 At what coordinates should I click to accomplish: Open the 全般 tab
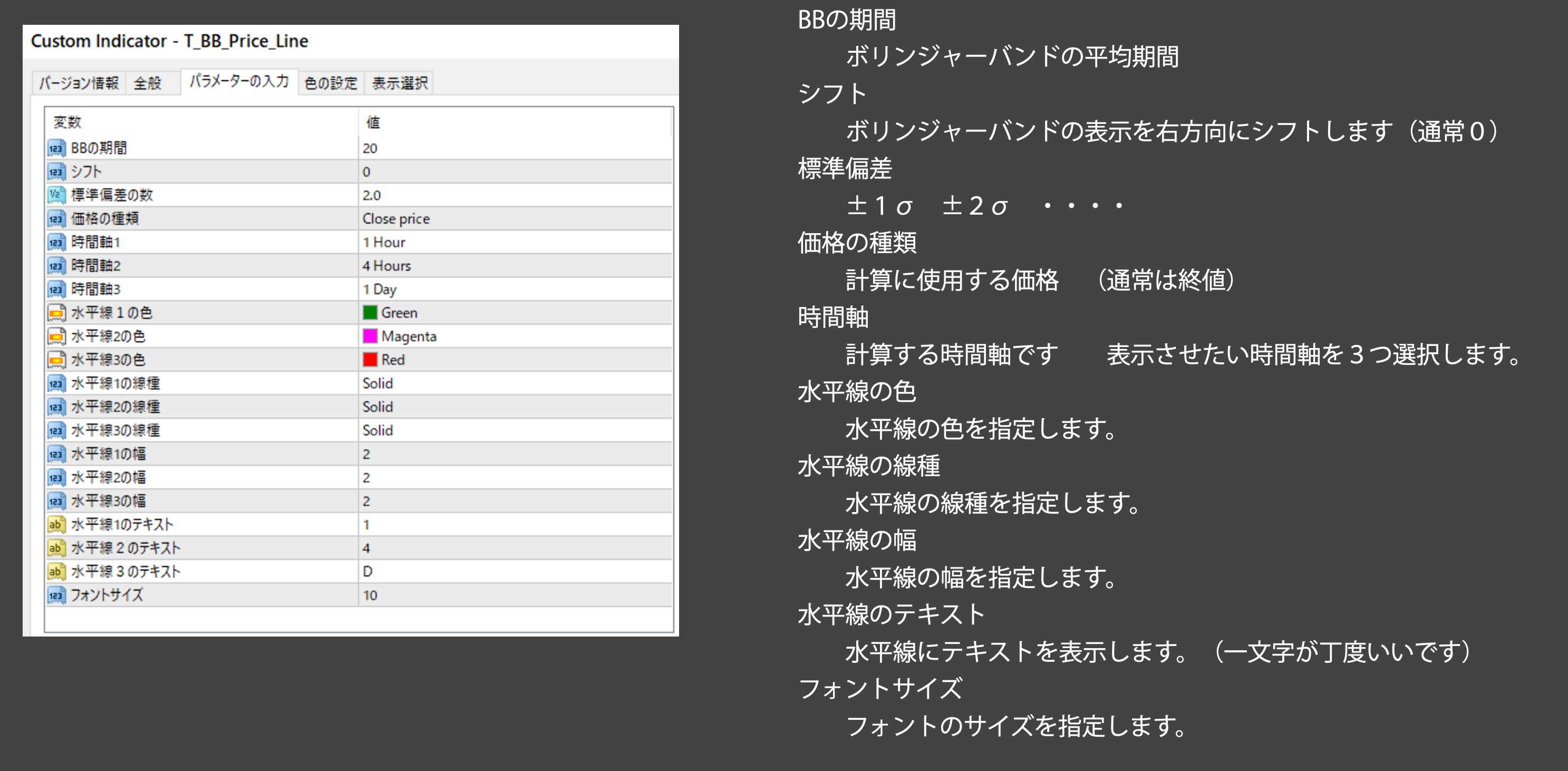[148, 83]
